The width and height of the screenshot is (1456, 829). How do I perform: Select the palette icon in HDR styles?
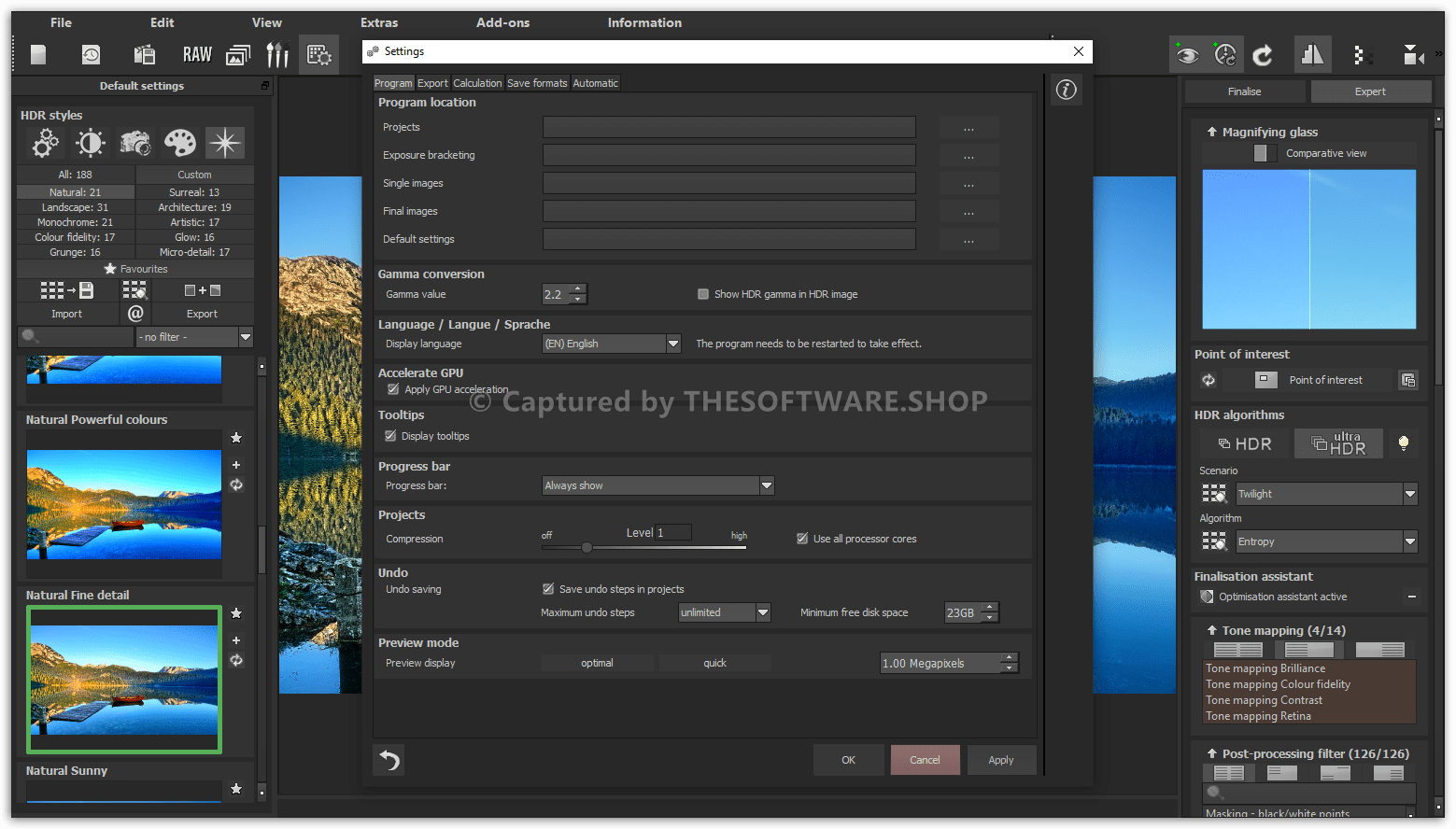click(x=179, y=143)
